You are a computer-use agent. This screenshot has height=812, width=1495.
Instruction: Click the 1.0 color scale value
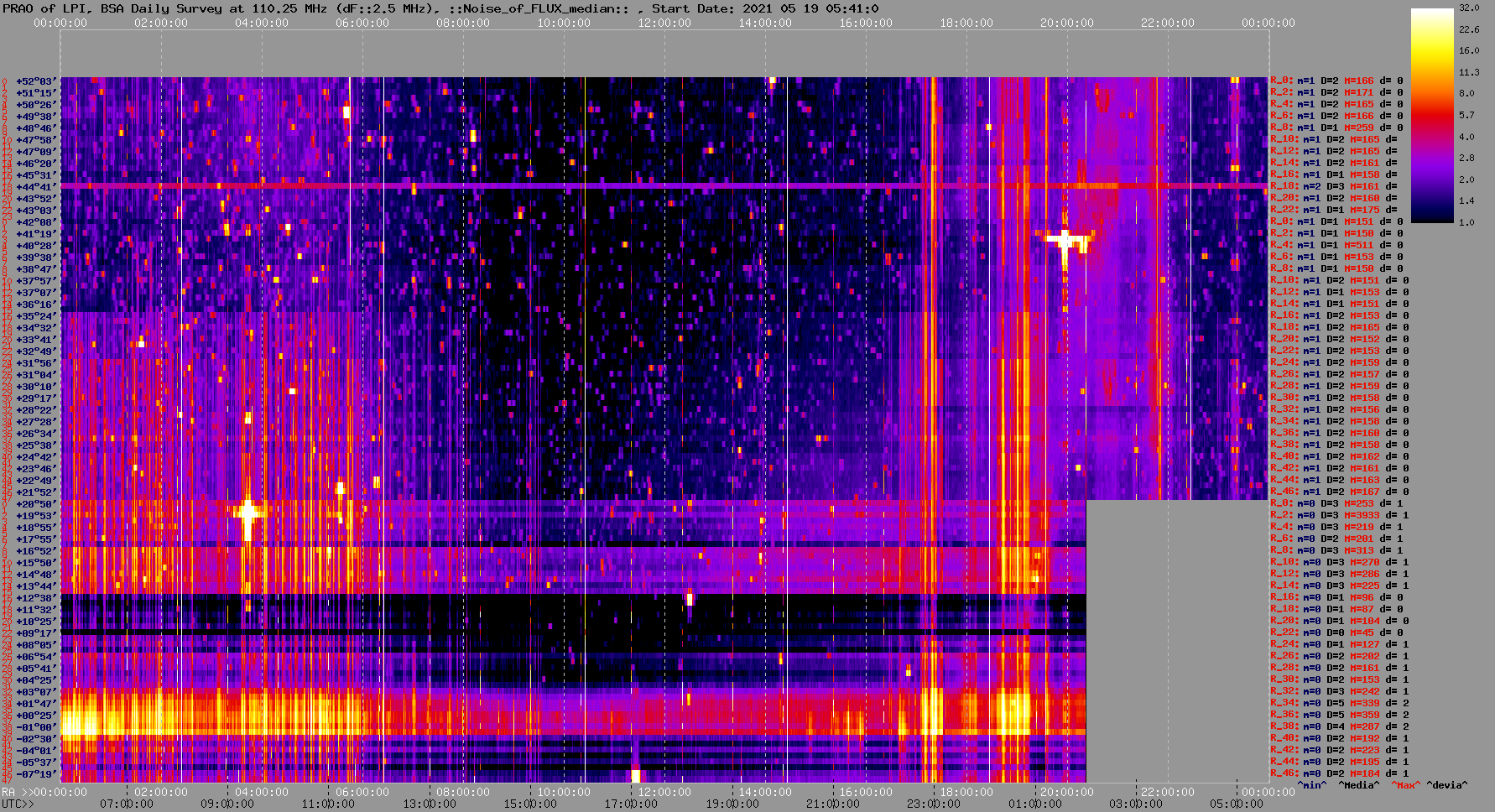pos(1466,222)
